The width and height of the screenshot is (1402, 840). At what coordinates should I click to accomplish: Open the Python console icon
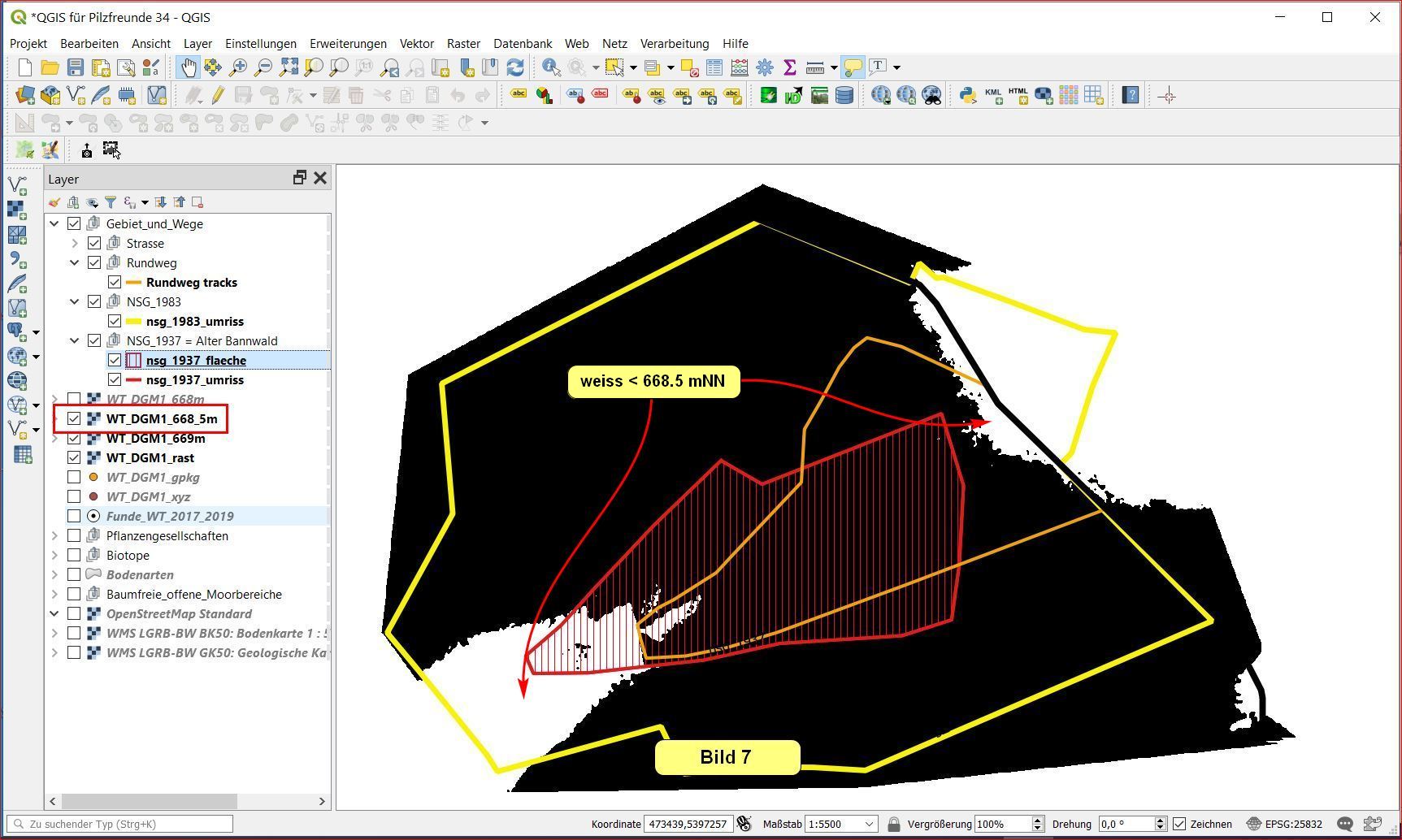[x=967, y=96]
